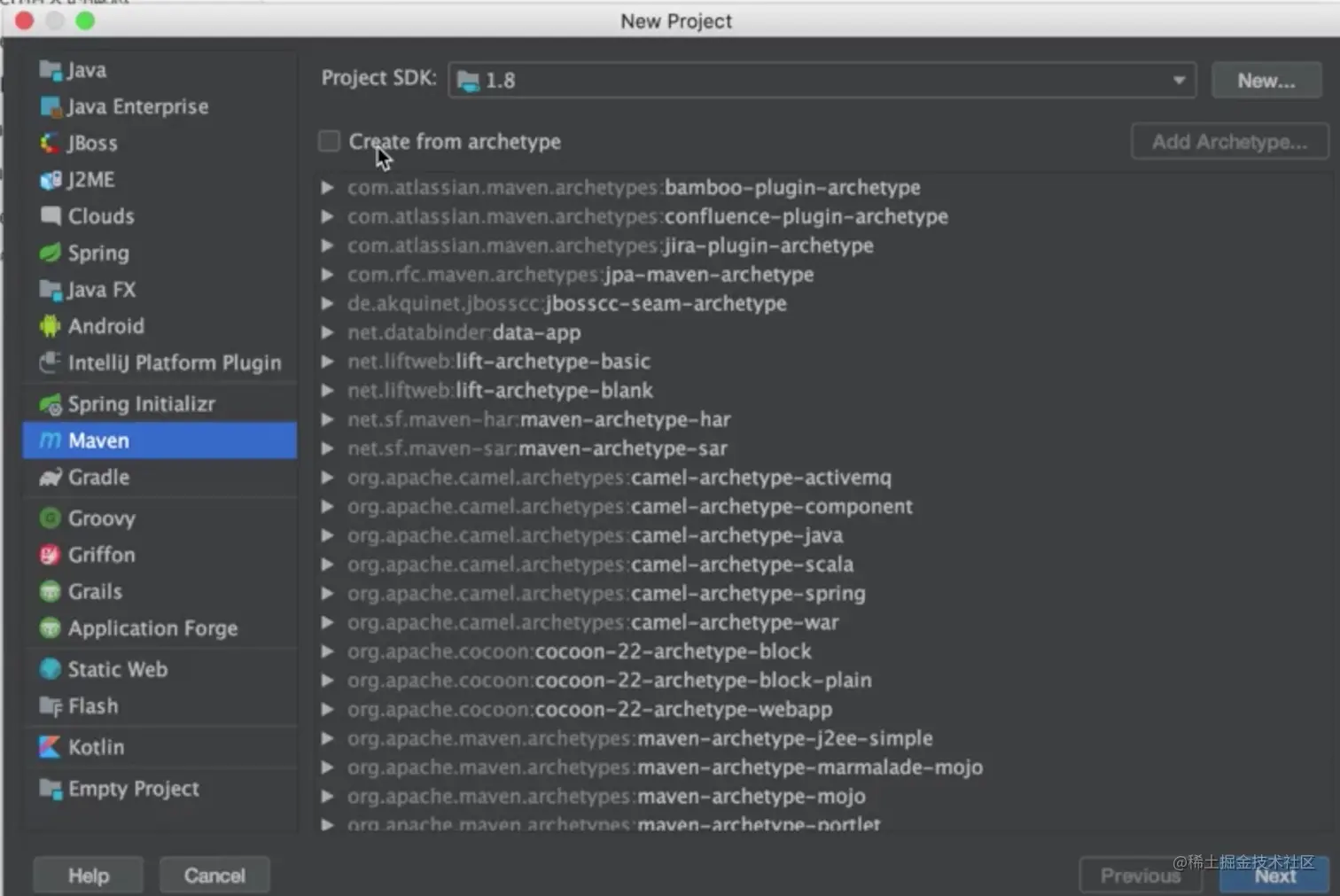This screenshot has width=1340, height=896.
Task: Expand the jbosscc-seam-archetype node
Action: pos(328,303)
